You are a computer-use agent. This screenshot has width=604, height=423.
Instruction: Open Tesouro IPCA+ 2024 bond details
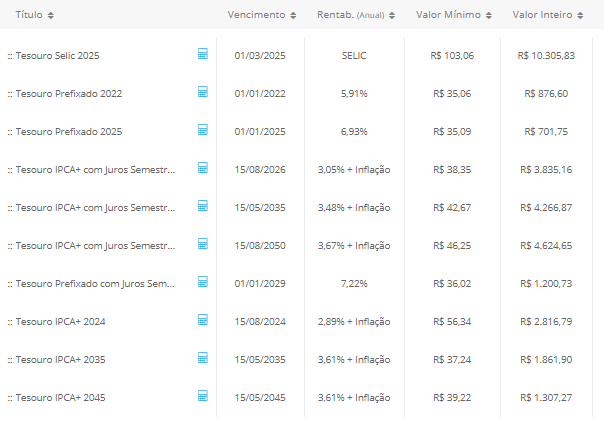pyautogui.click(x=60, y=322)
